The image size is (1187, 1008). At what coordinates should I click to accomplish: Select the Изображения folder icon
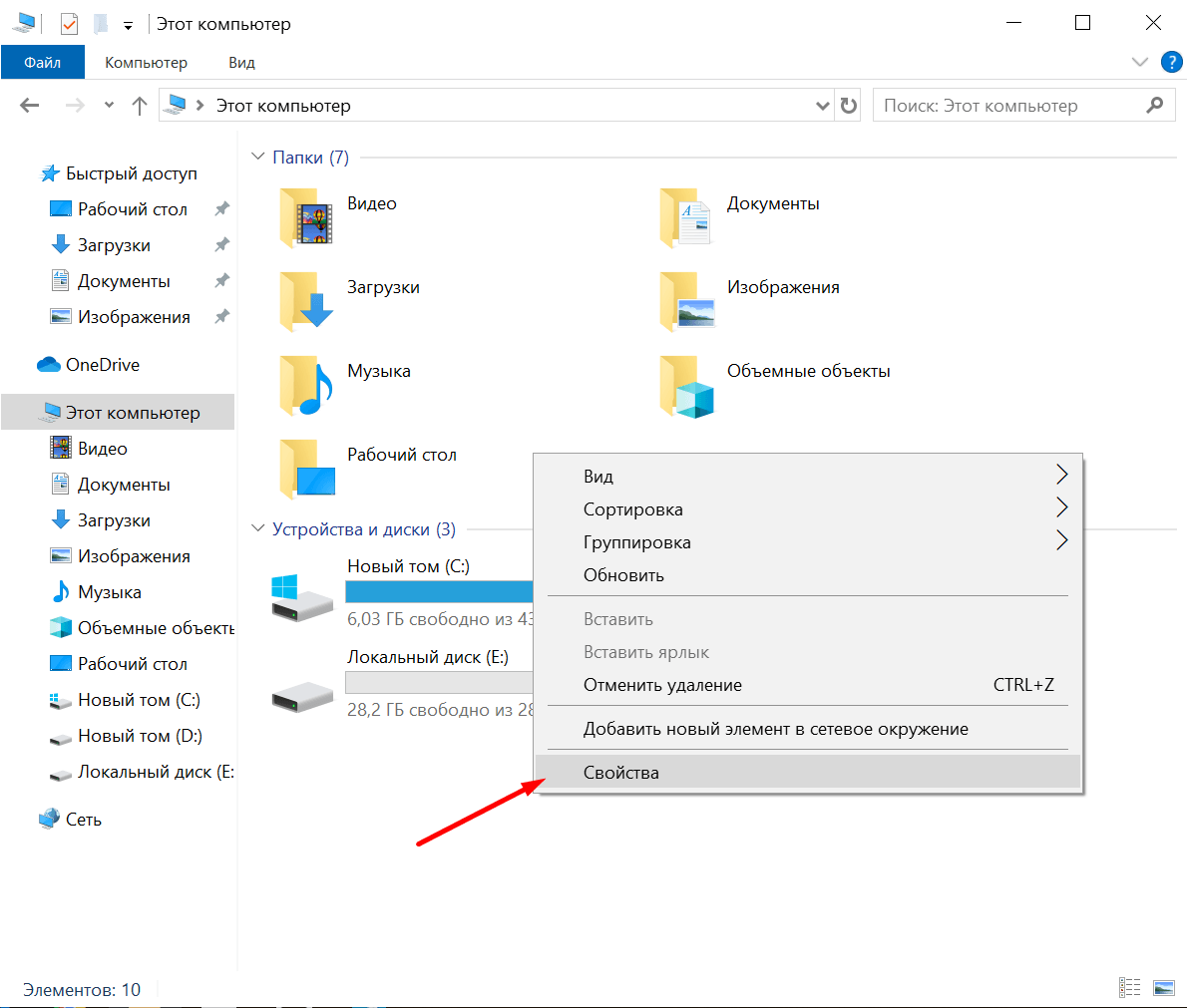pyautogui.click(x=686, y=301)
